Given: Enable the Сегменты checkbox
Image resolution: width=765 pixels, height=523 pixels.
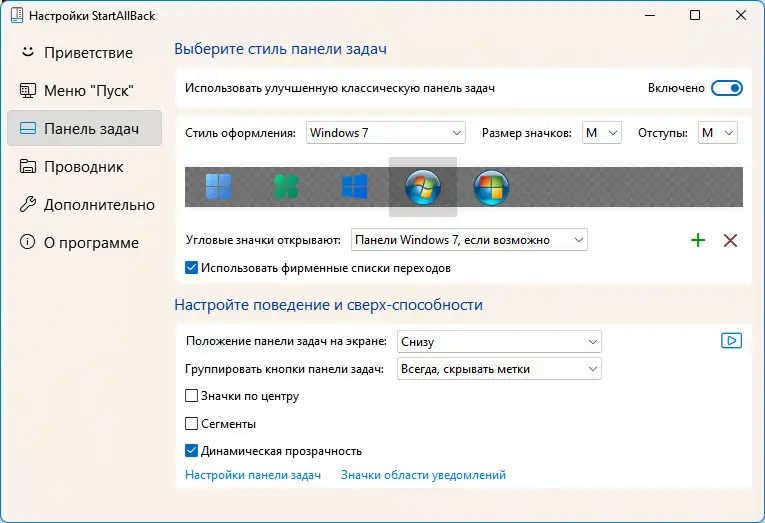Looking at the screenshot, I should 191,423.
